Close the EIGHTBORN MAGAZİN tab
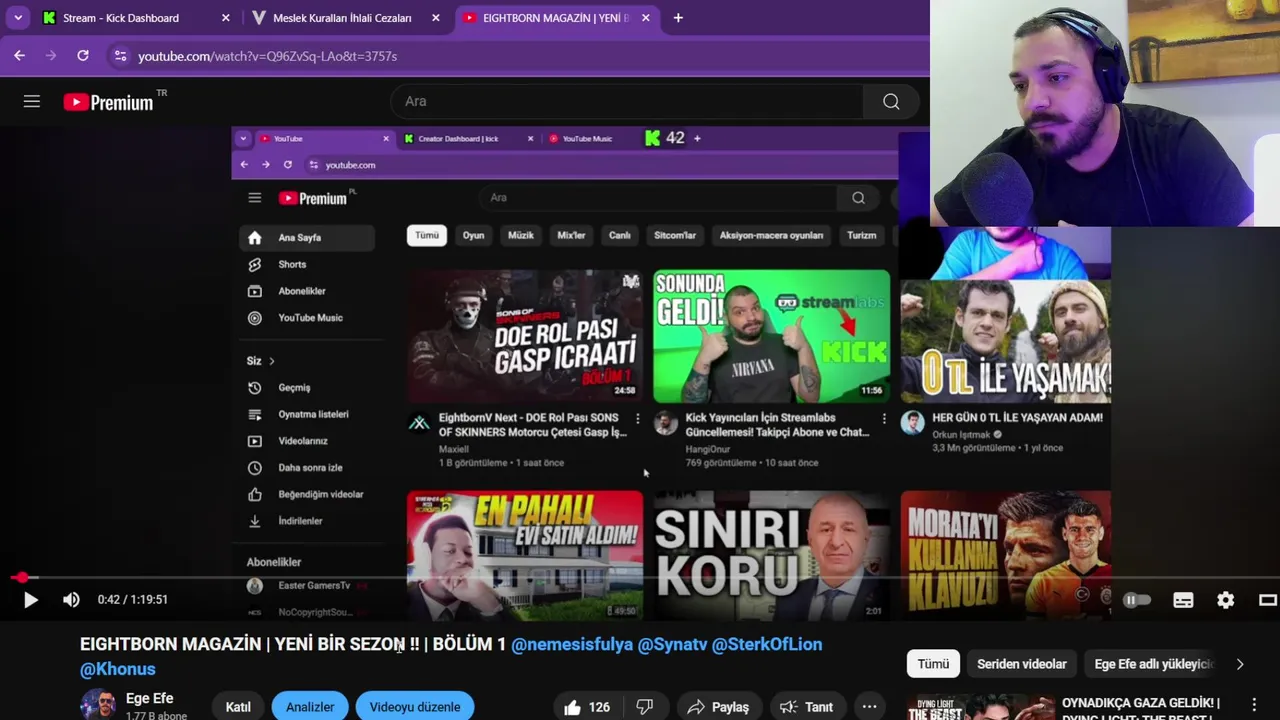This screenshot has height=720, width=1280. [x=645, y=18]
